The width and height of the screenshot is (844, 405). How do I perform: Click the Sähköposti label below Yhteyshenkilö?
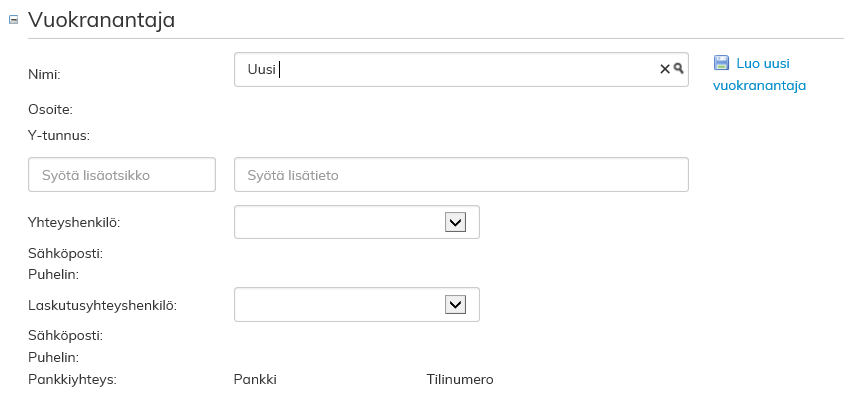tap(66, 253)
